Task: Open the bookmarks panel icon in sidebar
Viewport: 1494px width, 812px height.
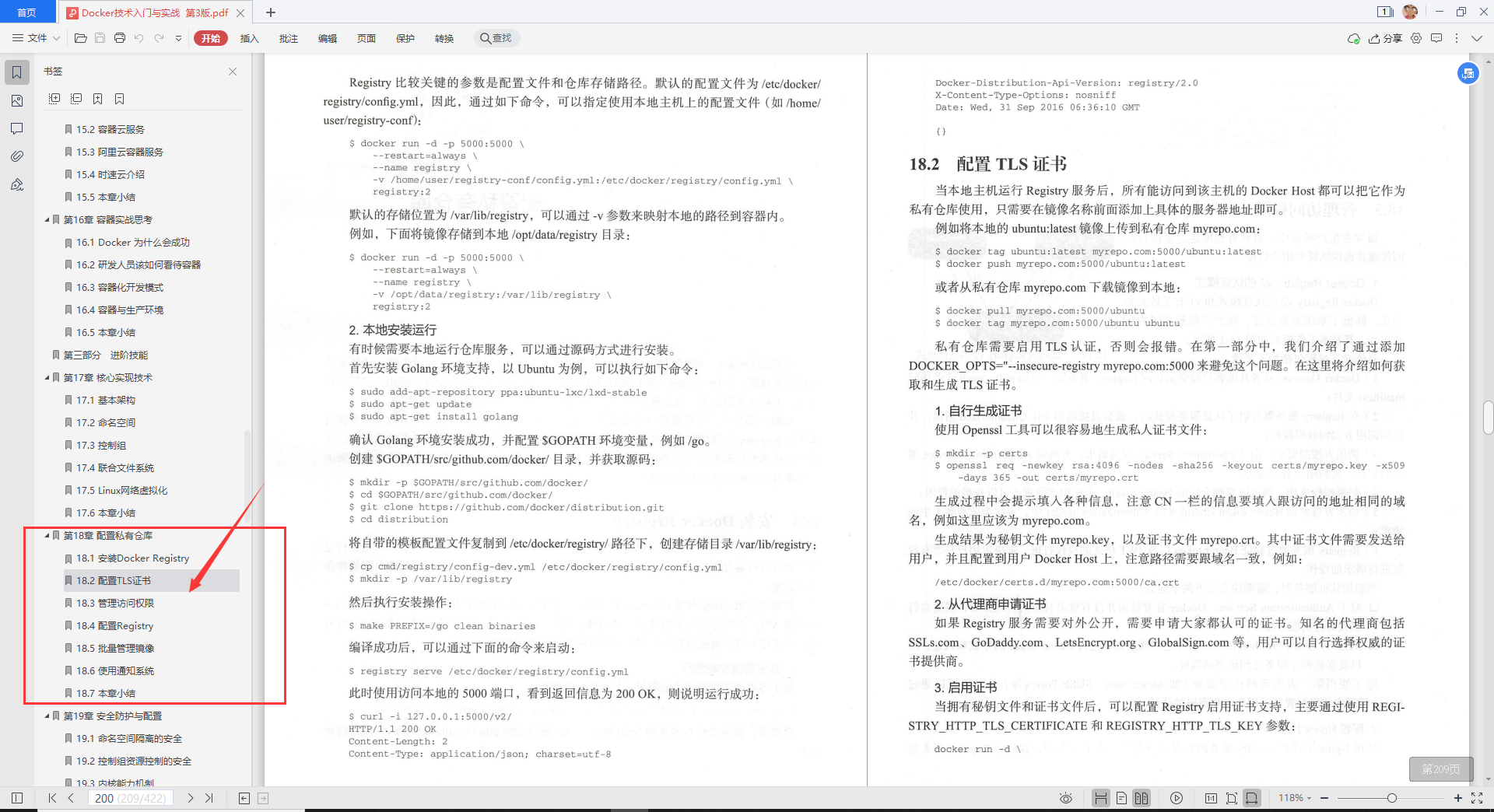Action: coord(16,72)
